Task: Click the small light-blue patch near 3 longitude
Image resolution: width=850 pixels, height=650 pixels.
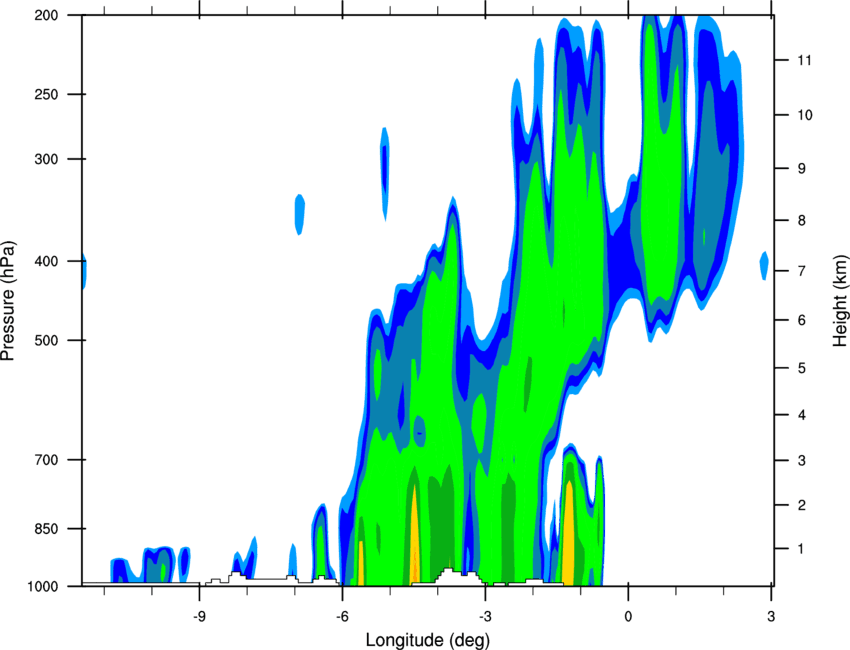Action: [x=764, y=266]
